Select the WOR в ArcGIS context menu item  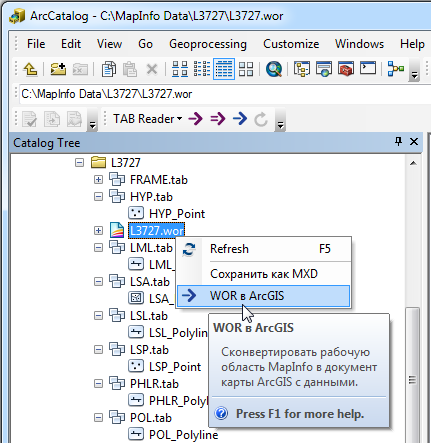[264, 296]
